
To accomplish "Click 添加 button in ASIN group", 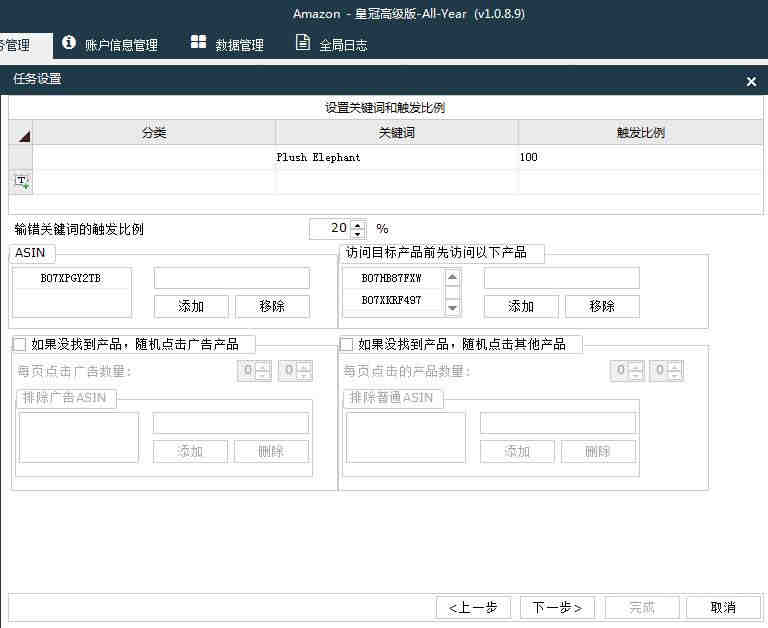I will click(x=191, y=306).
